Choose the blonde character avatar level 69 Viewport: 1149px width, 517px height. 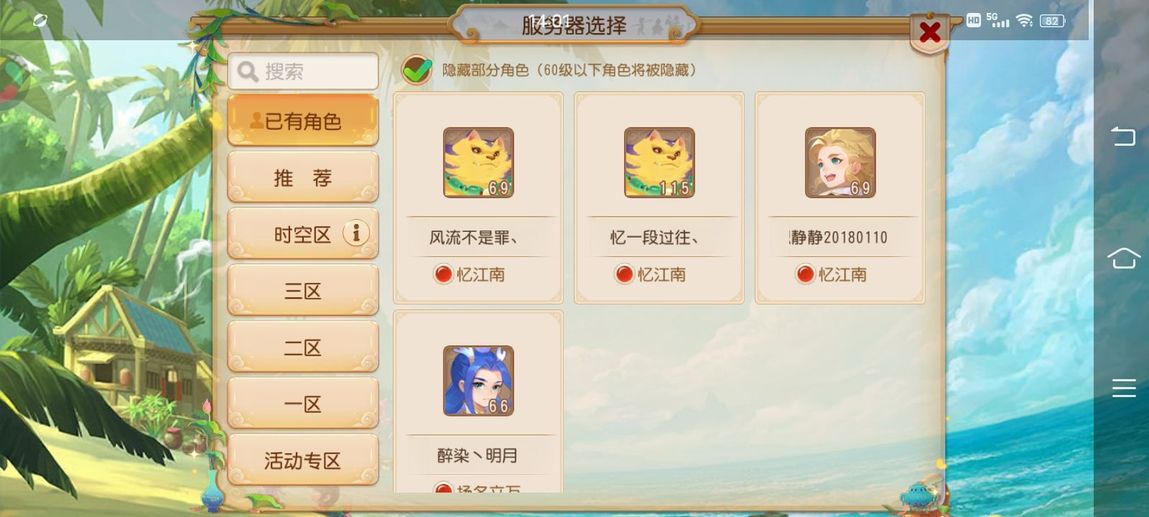pos(840,163)
